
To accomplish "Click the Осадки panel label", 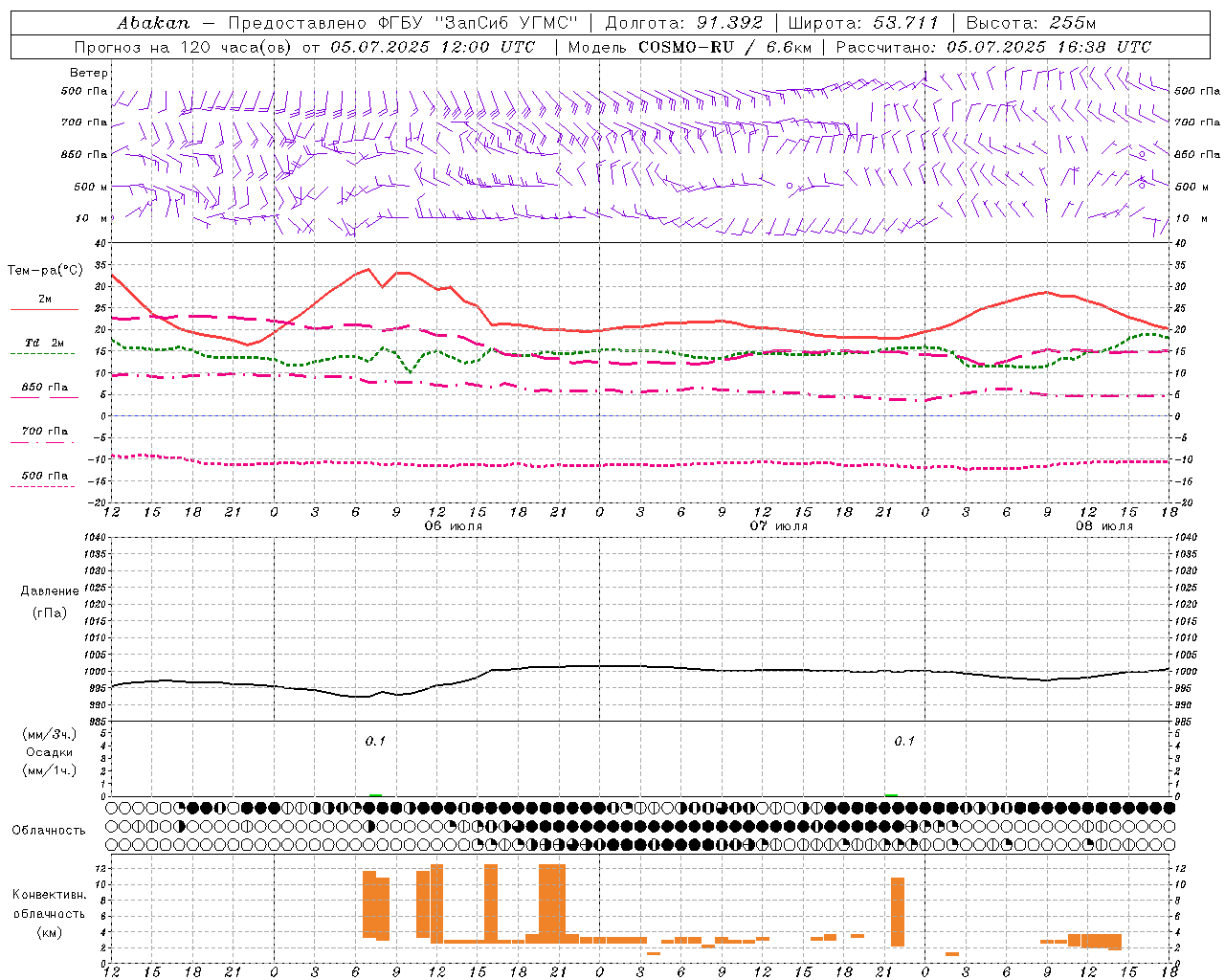I will click(50, 752).
